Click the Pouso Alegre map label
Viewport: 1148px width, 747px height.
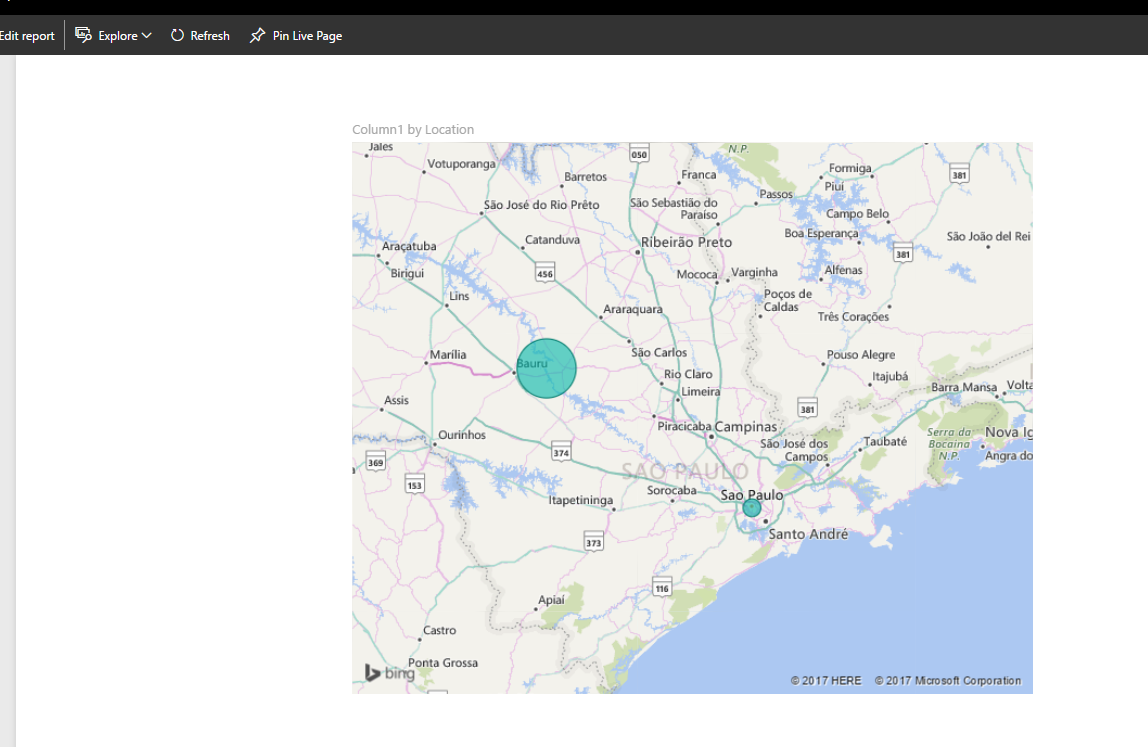click(x=861, y=354)
